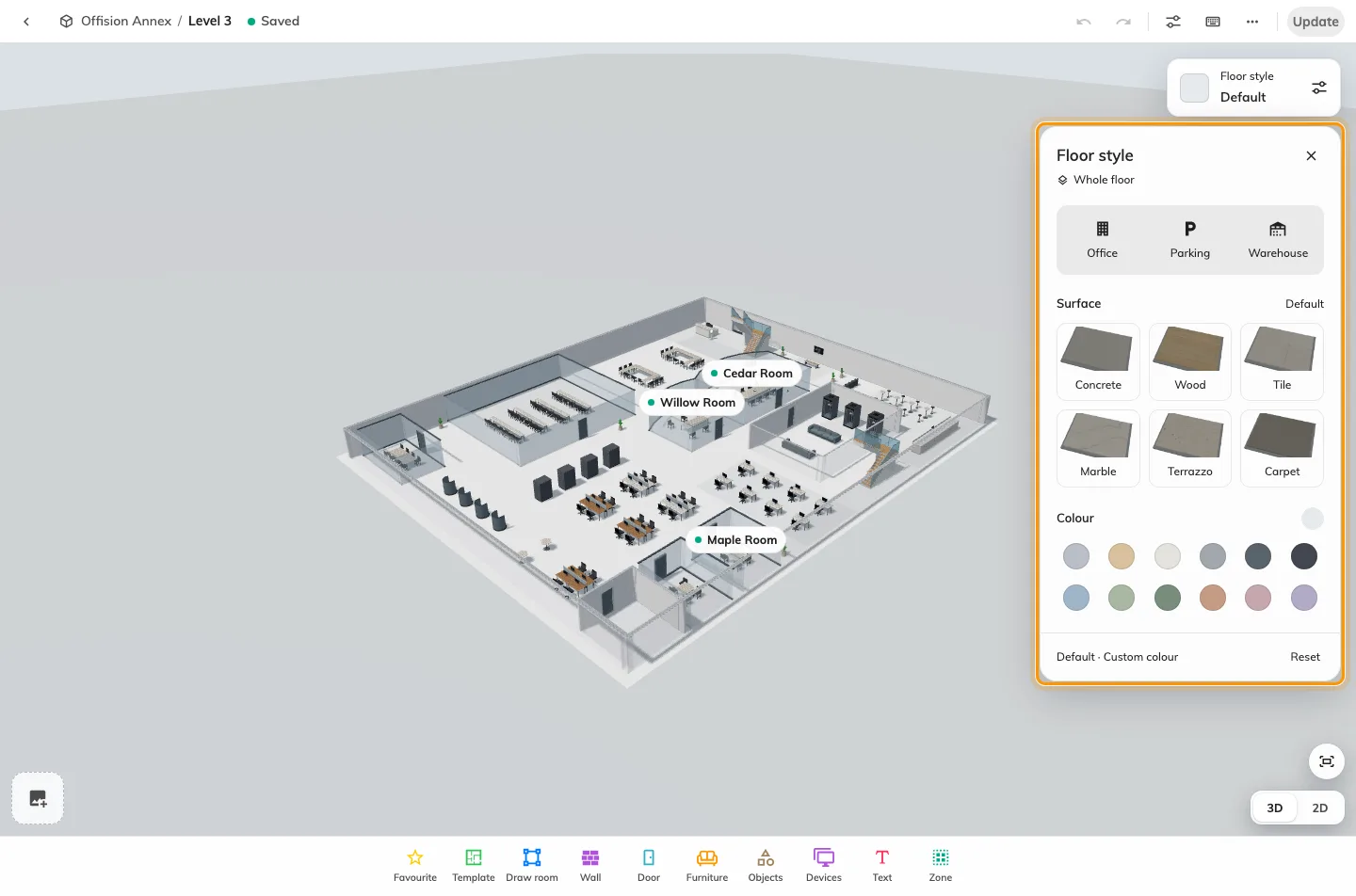
Task: Select the Parking floor preset
Action: click(x=1190, y=240)
